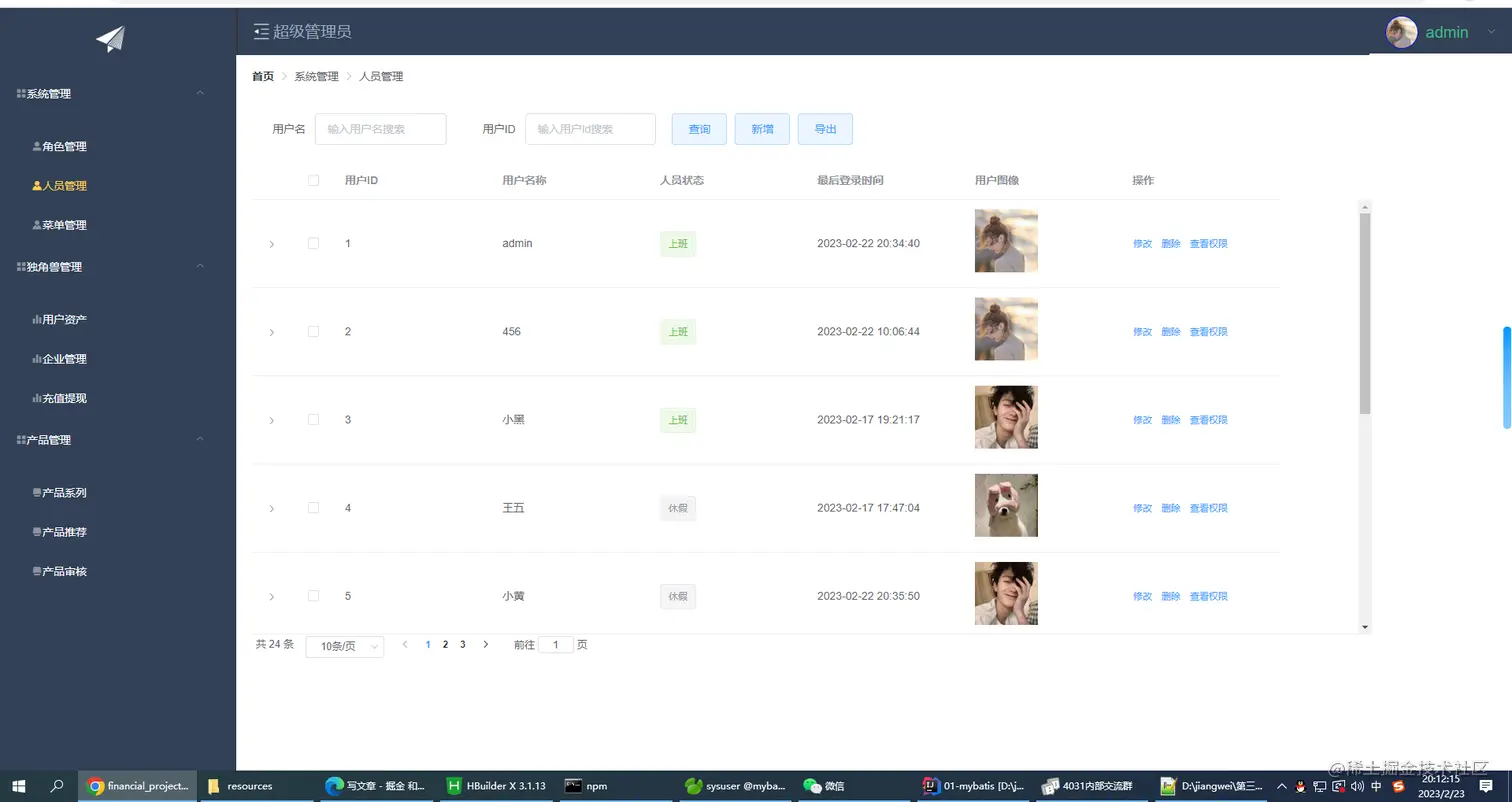Click the table vertical scrollbar thumb

pyautogui.click(x=1365, y=314)
